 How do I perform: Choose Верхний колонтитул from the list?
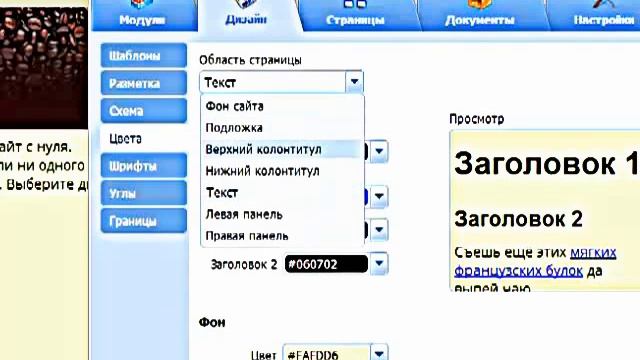pos(282,149)
